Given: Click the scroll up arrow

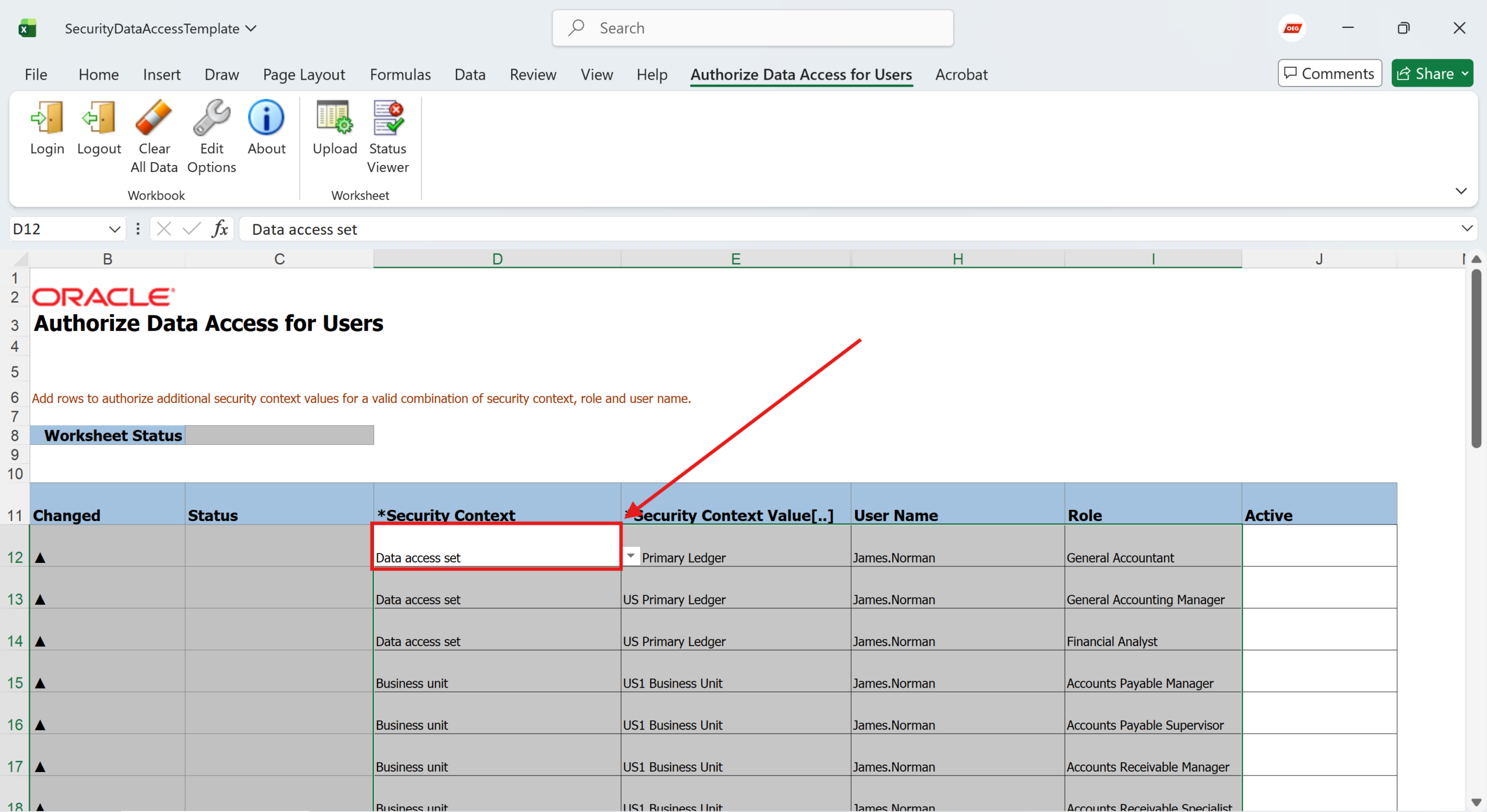Looking at the screenshot, I should click(1476, 259).
